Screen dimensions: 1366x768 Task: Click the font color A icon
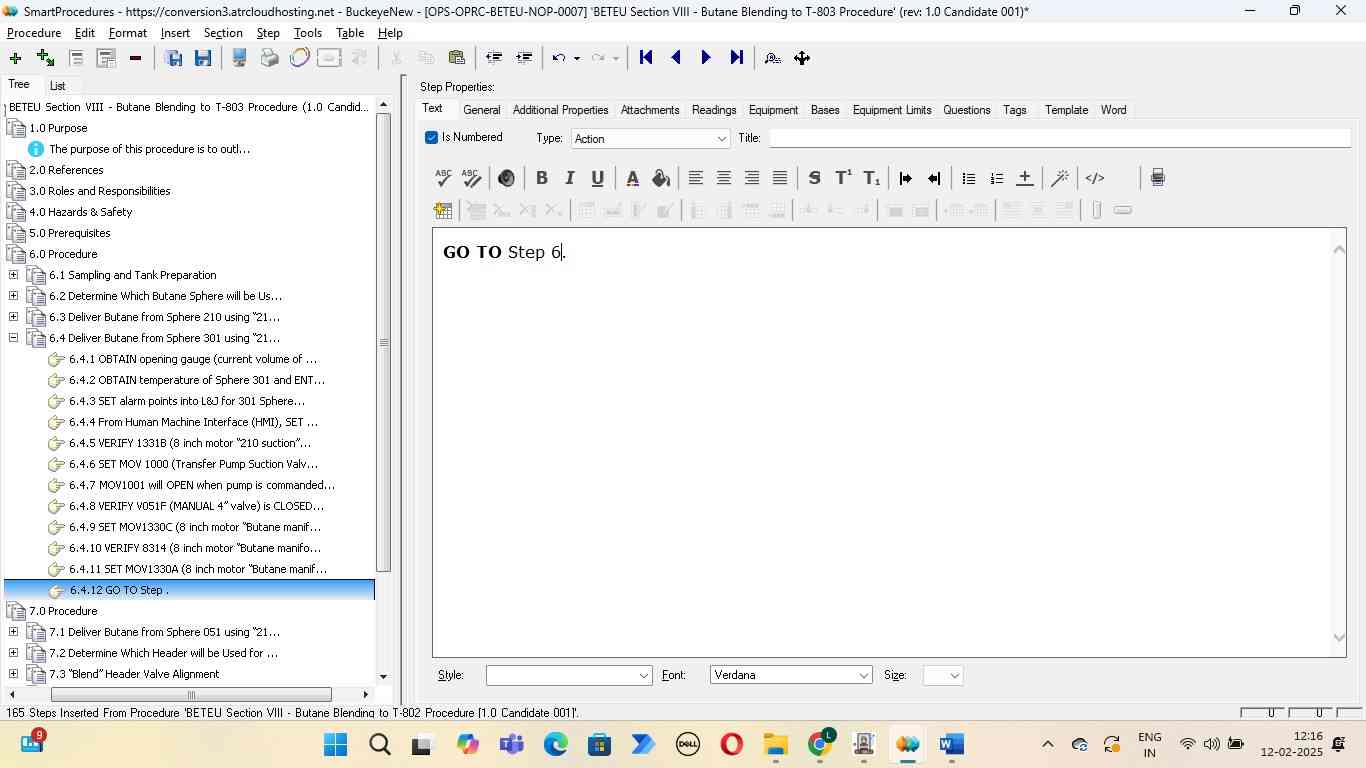click(633, 178)
